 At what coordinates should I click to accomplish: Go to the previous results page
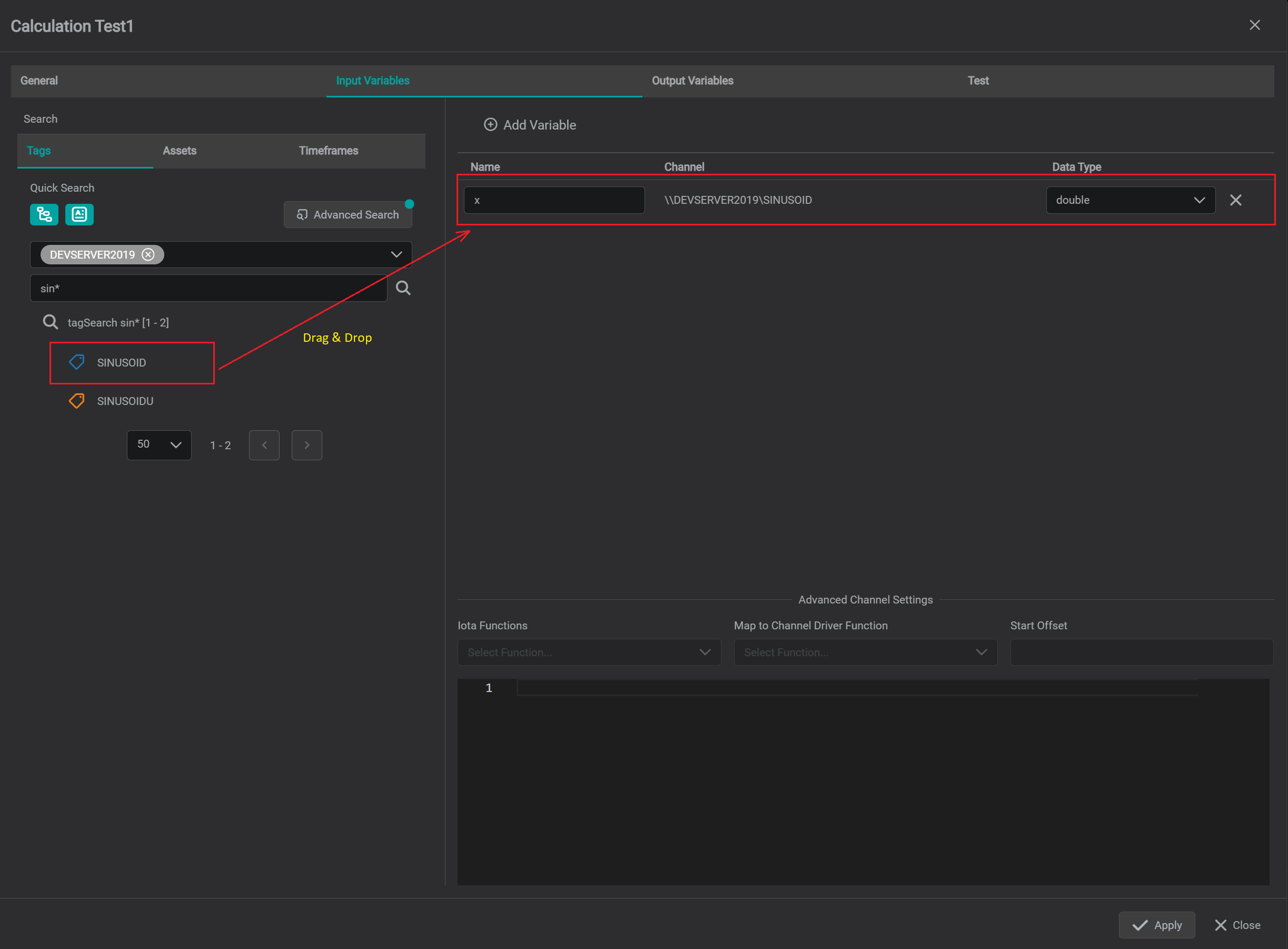click(x=264, y=445)
